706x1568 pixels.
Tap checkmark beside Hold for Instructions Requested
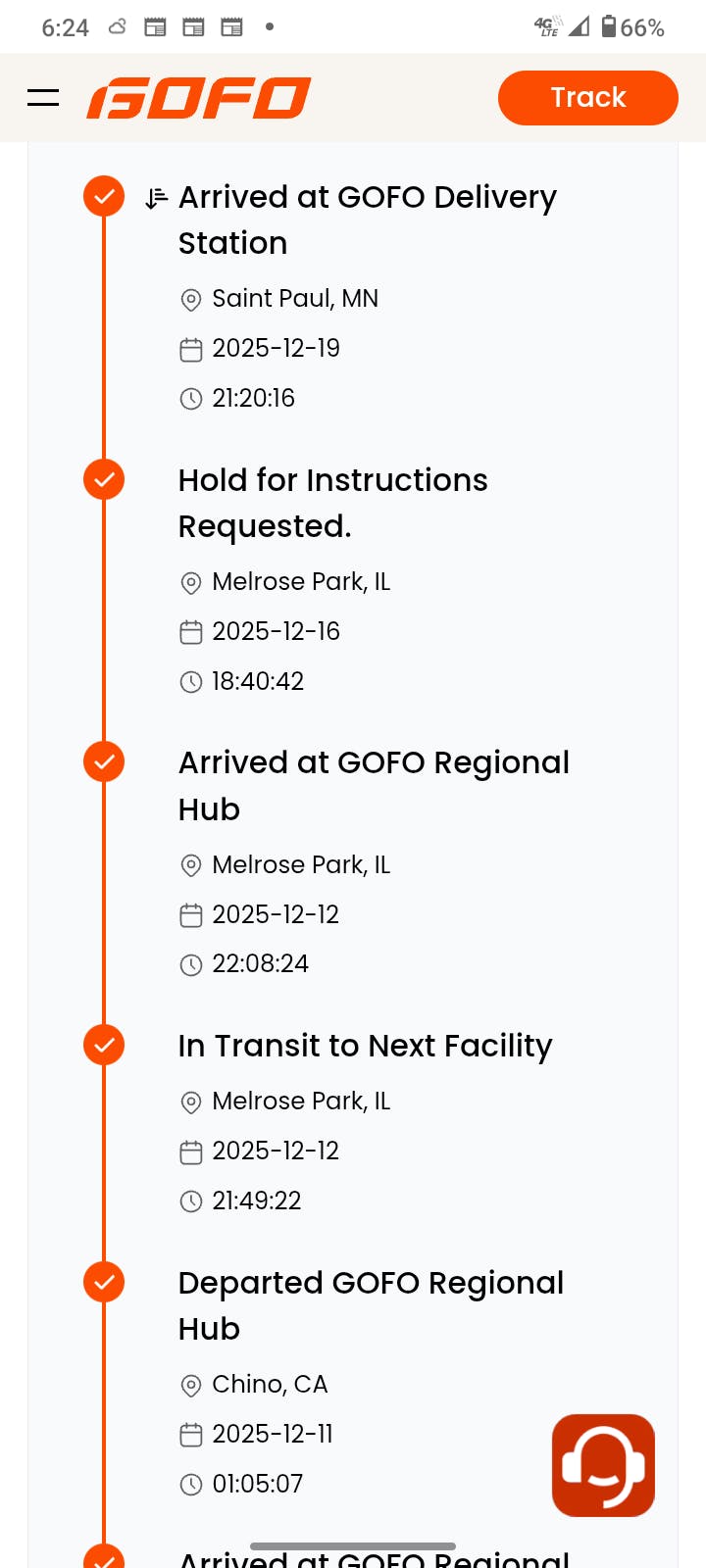pyautogui.click(x=104, y=479)
